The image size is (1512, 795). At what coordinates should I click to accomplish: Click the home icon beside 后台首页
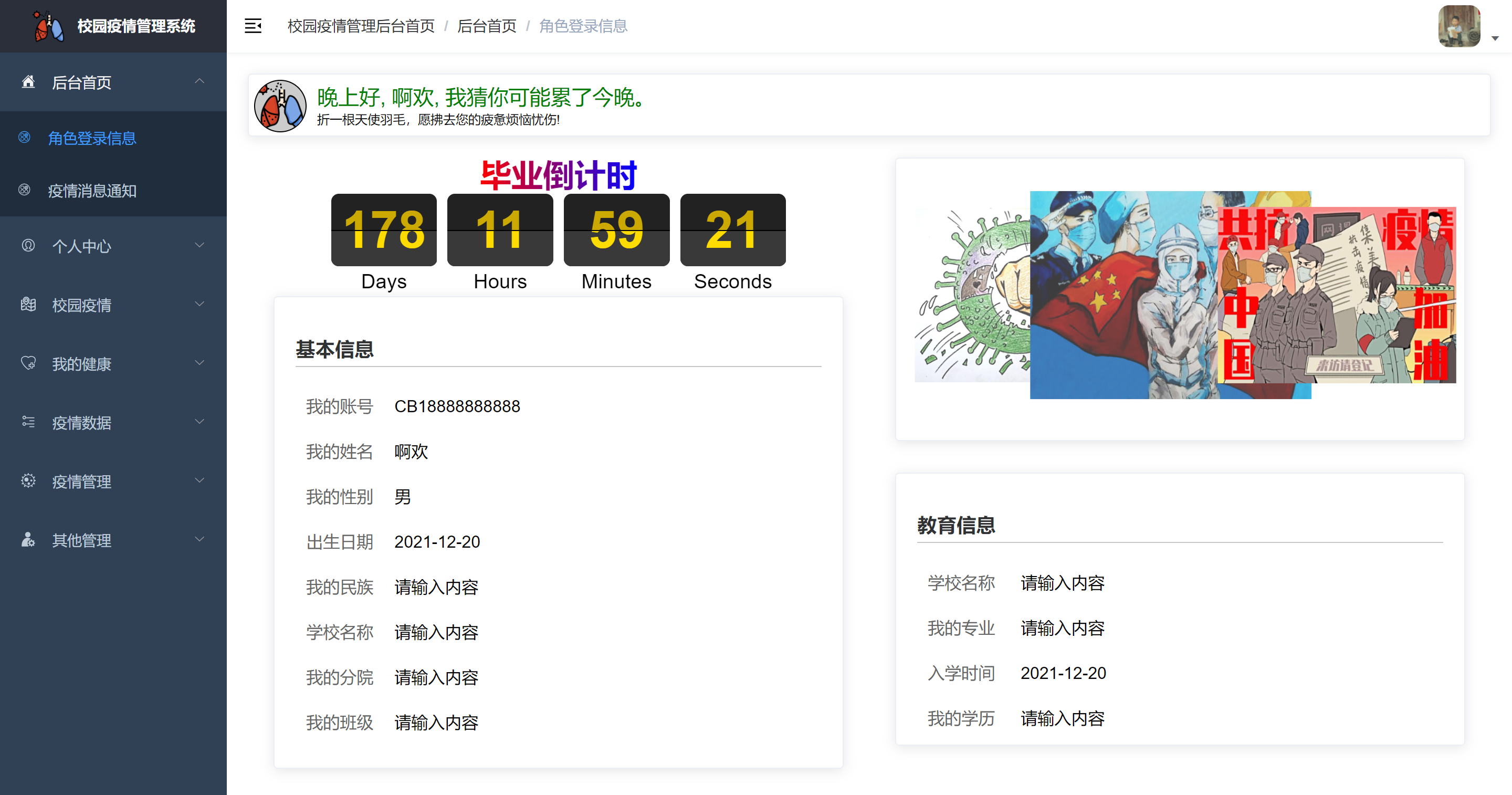coord(28,81)
